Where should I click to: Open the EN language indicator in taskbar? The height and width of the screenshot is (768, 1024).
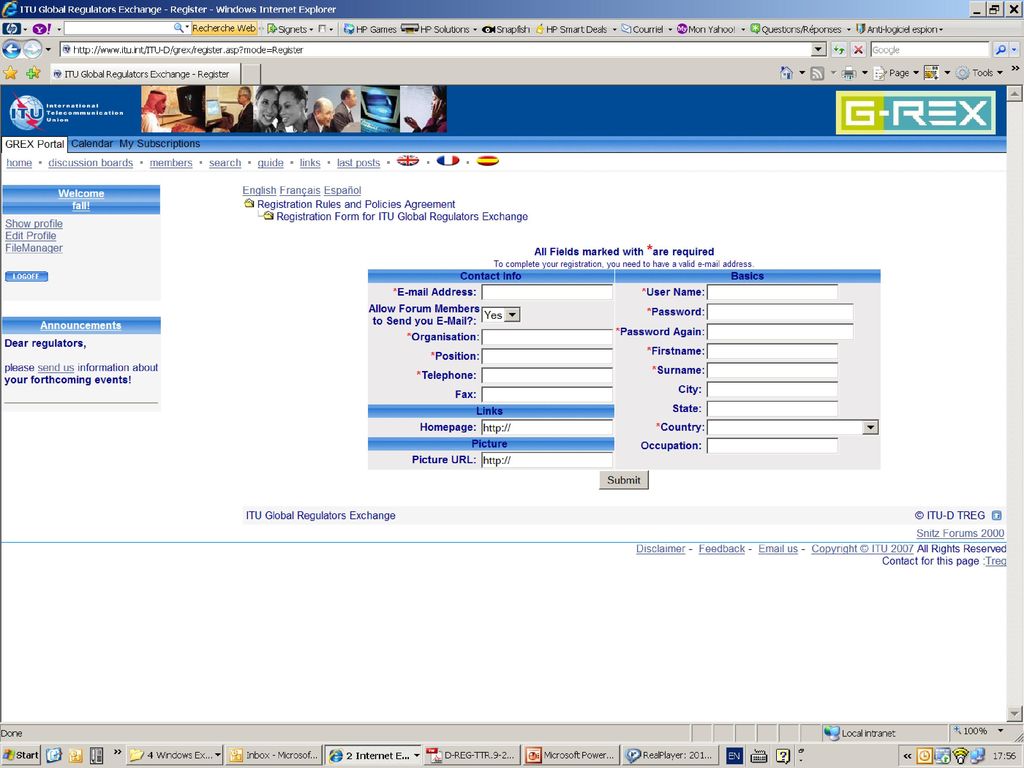(x=733, y=756)
